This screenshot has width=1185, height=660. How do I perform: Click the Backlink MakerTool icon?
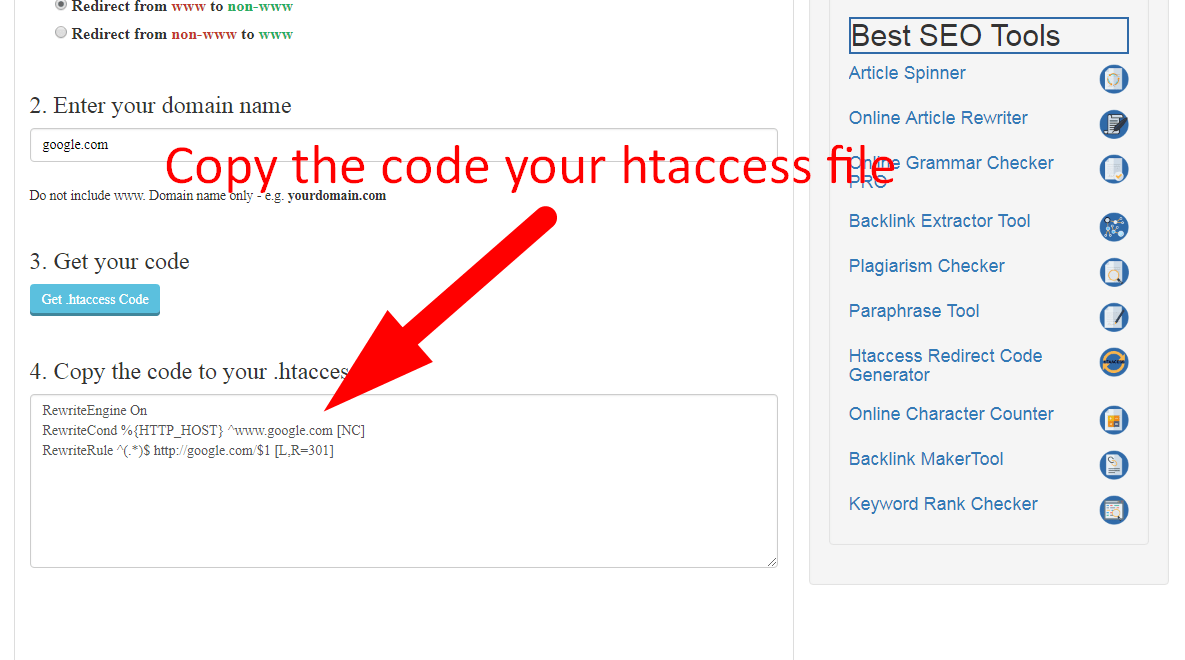1113,465
